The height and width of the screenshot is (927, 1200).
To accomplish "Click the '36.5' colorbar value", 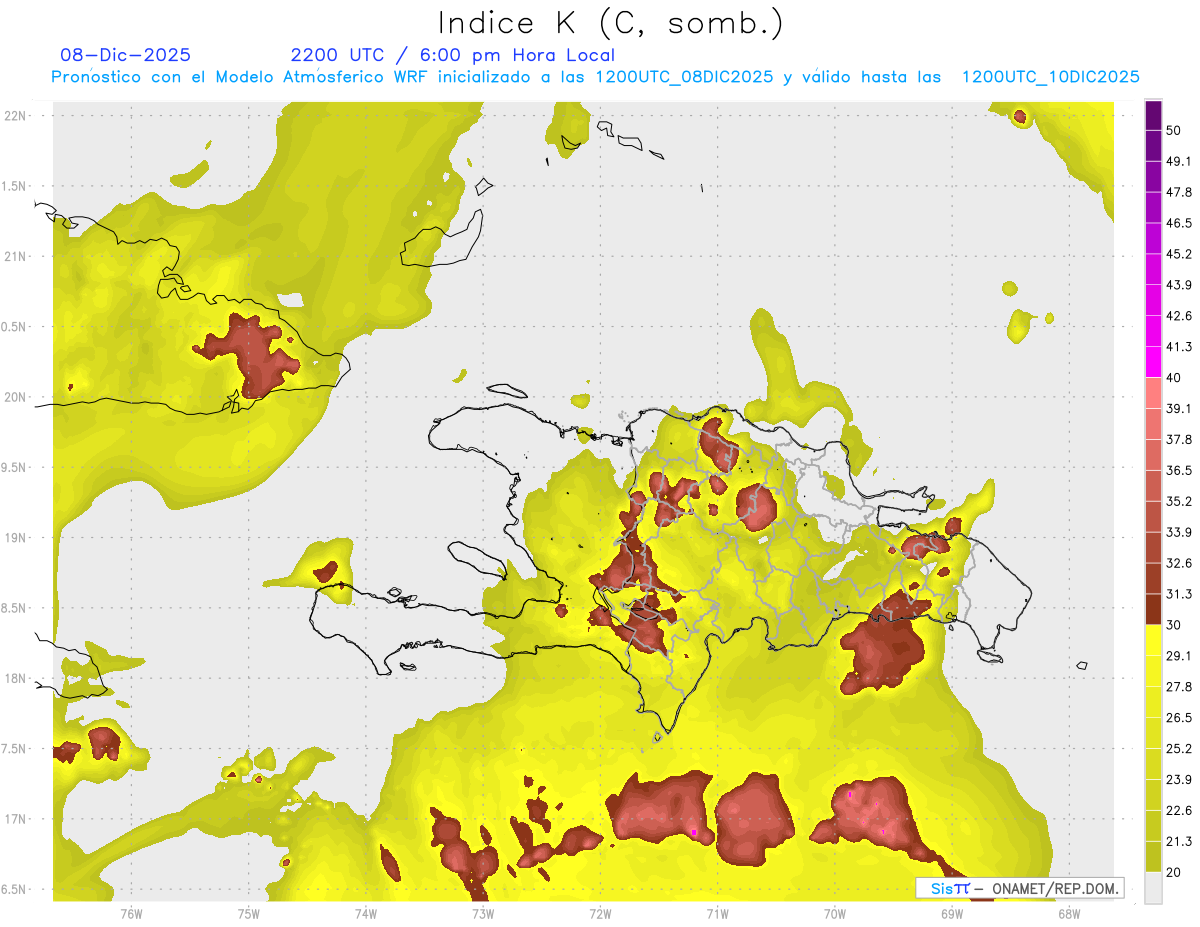I will pyautogui.click(x=1178, y=470).
